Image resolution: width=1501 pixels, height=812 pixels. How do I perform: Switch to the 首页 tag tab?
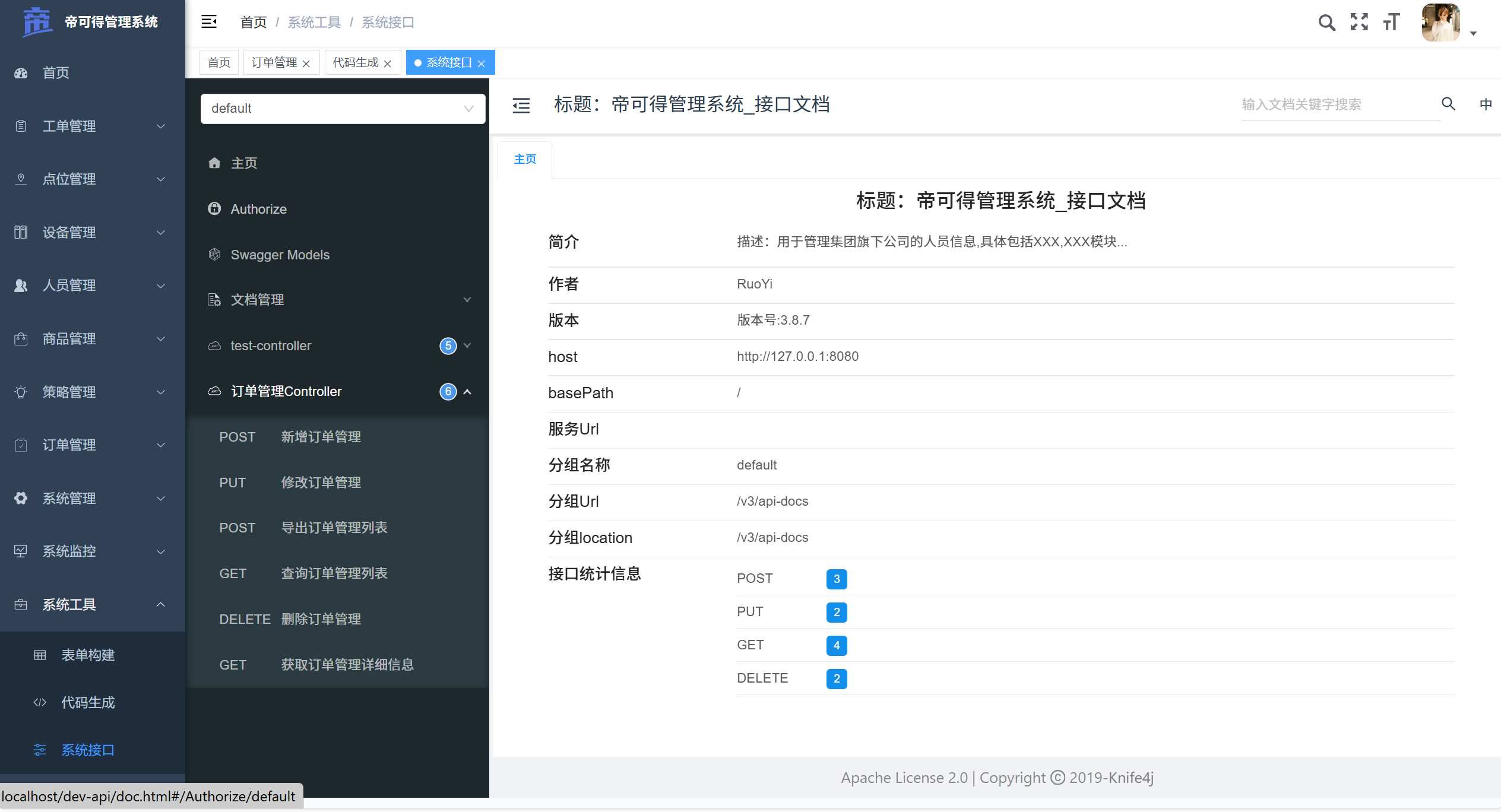pos(219,62)
